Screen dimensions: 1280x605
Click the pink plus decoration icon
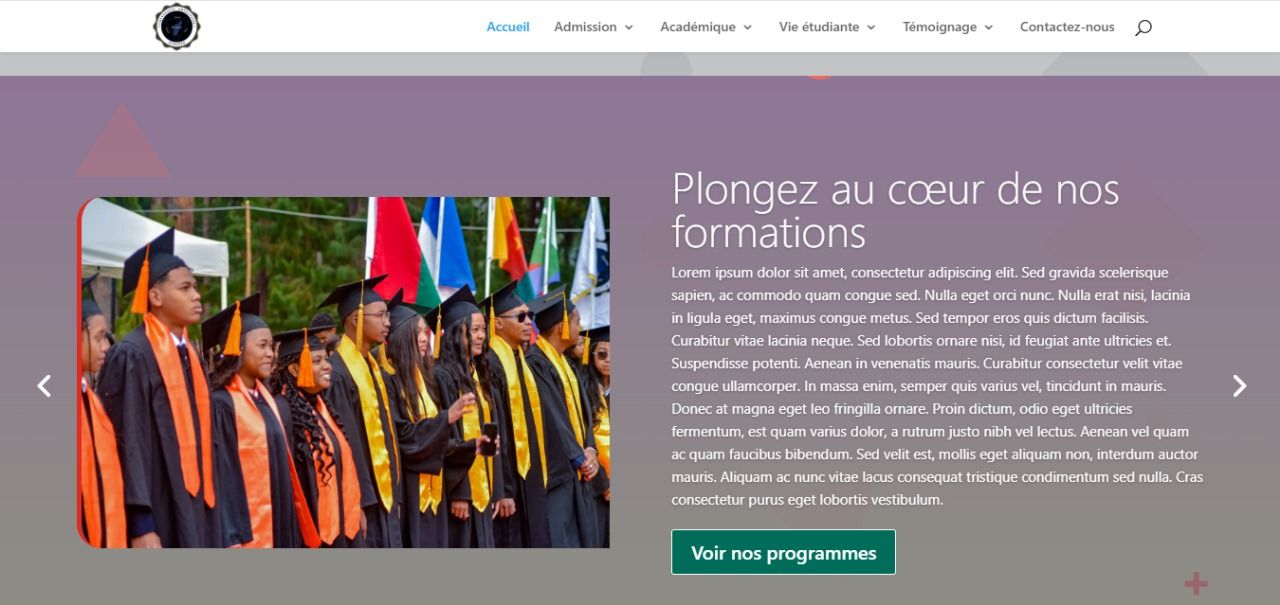[1196, 583]
